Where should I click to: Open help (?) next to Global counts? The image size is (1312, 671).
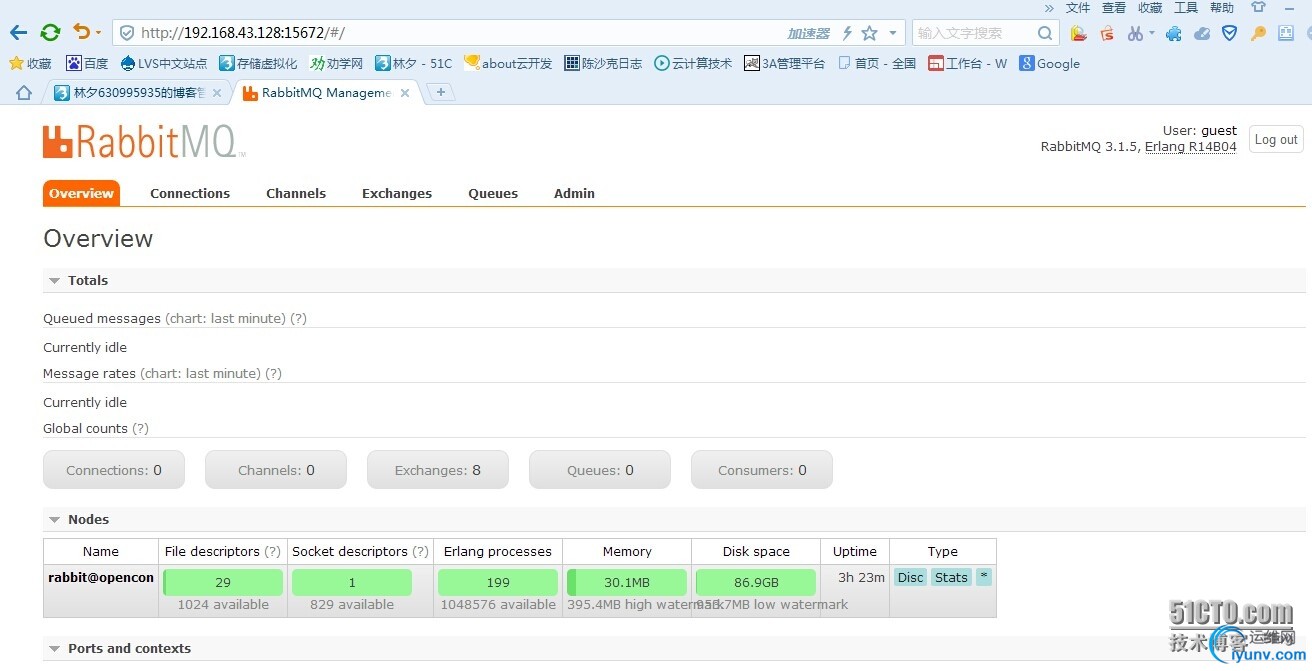pos(140,429)
